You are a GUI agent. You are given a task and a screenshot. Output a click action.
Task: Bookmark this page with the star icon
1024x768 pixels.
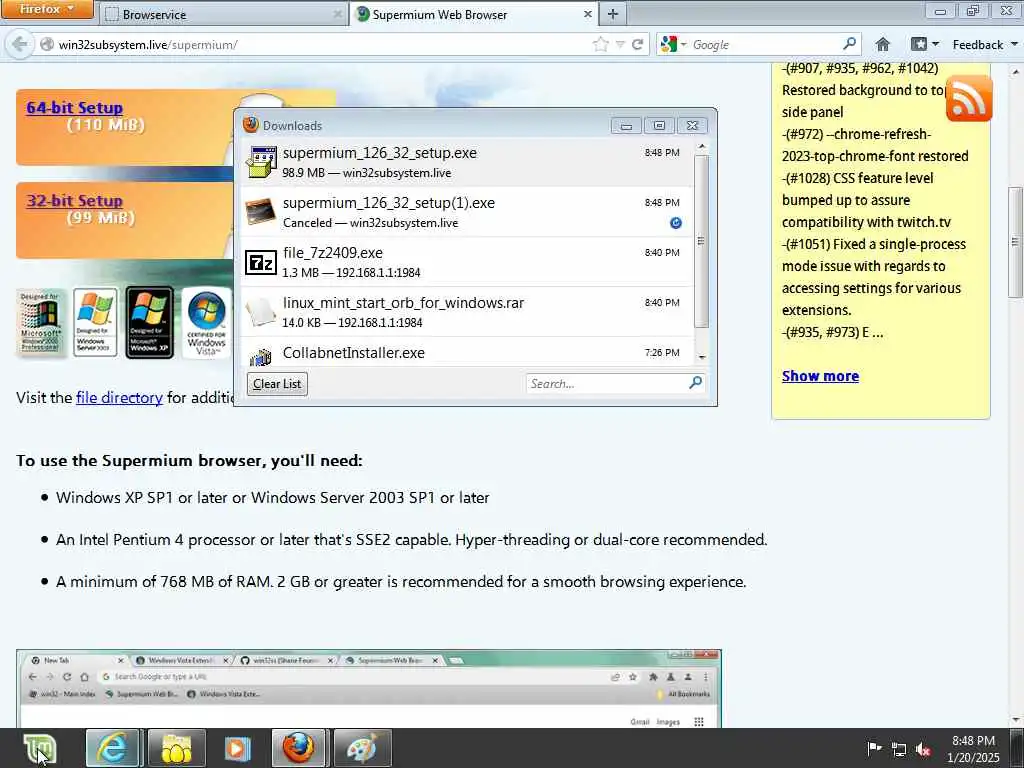[600, 44]
